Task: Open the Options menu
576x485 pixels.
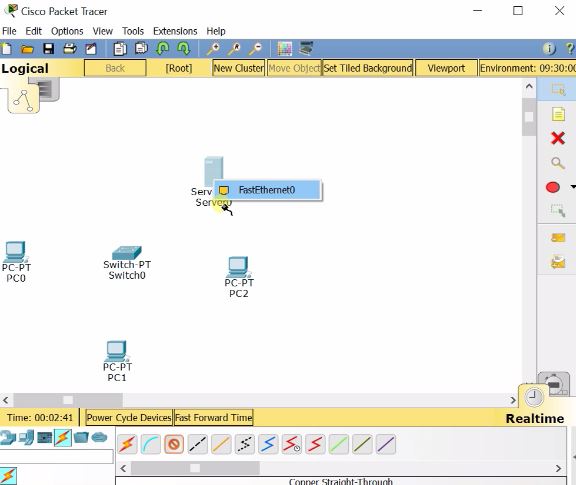Action: click(67, 31)
